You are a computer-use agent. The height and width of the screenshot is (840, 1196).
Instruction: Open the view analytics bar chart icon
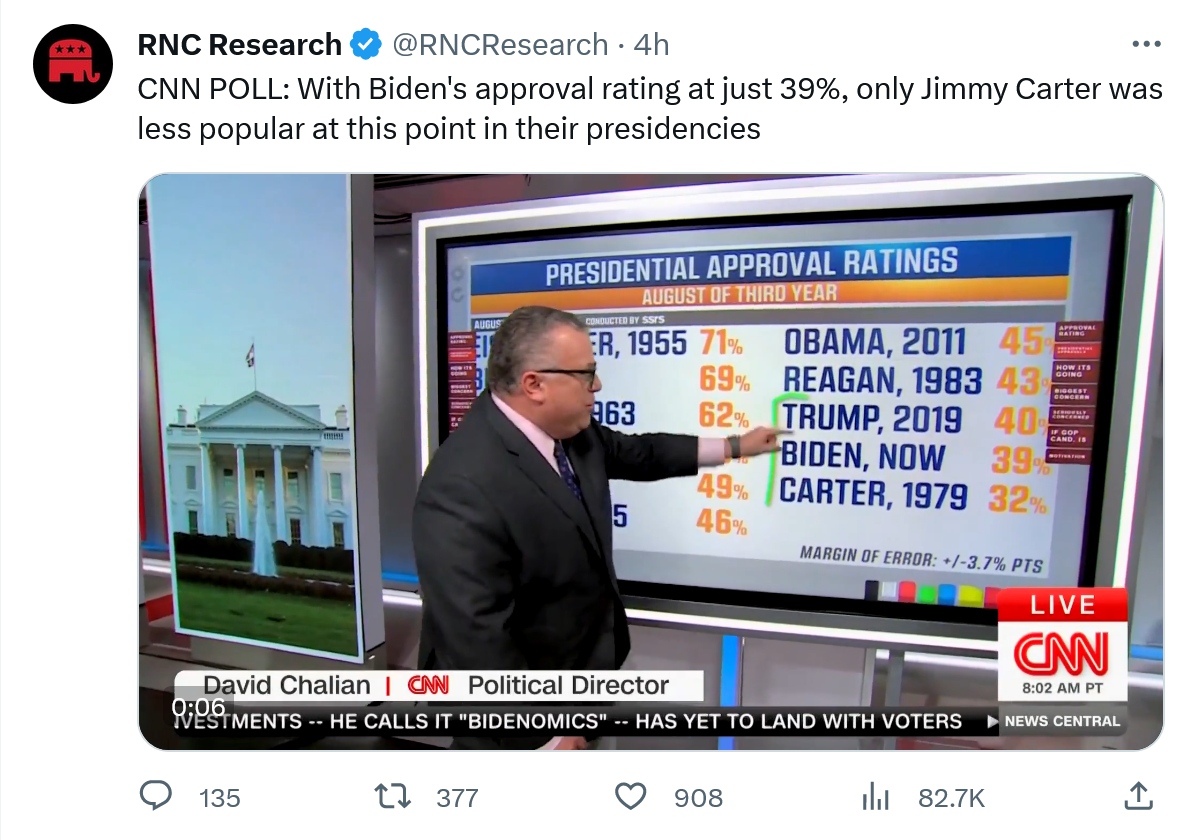point(875,796)
